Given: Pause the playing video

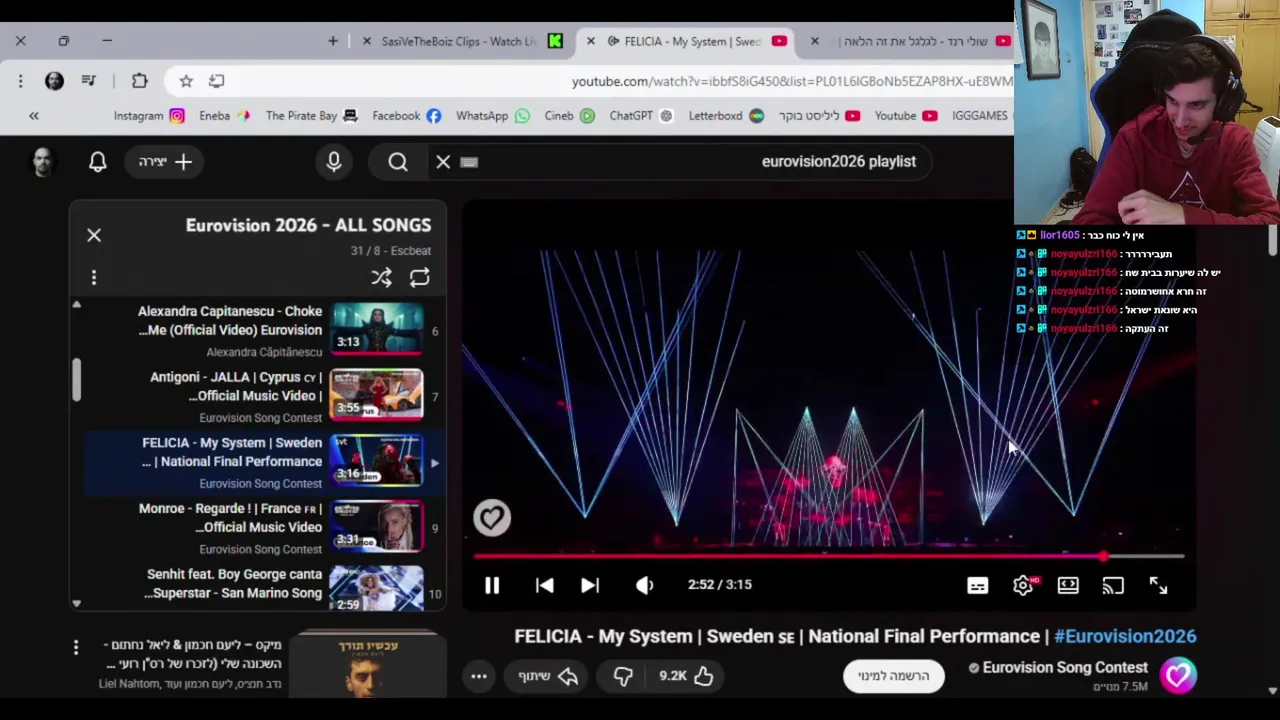Looking at the screenshot, I should 492,586.
